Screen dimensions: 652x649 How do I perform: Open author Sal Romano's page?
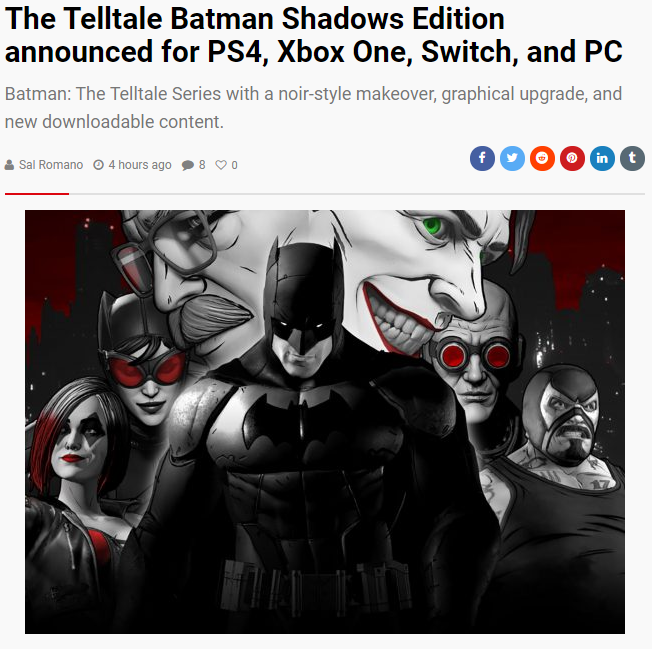coord(51,165)
